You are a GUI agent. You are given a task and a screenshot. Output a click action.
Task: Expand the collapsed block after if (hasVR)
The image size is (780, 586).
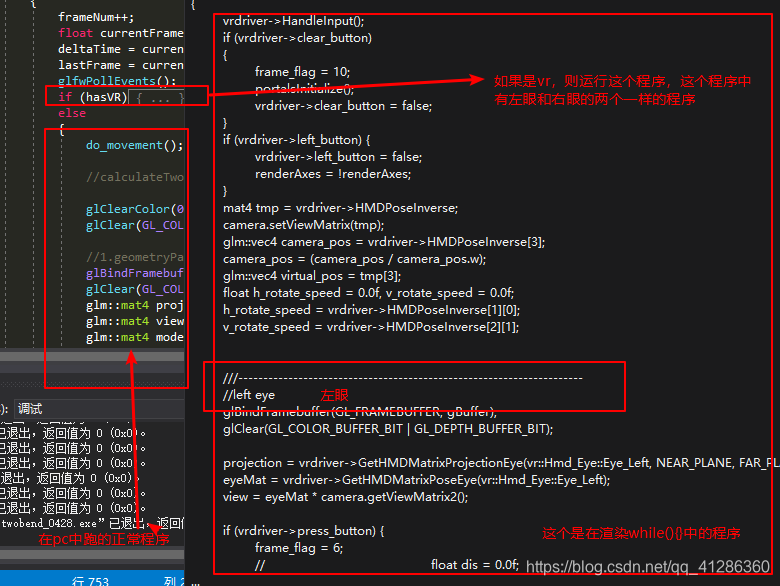click(x=157, y=98)
